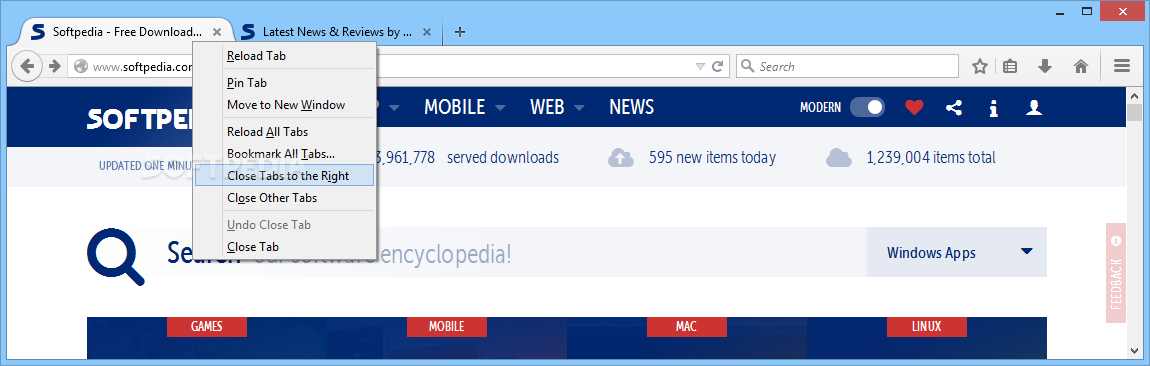The height and width of the screenshot is (366, 1150).
Task: Click the GAMES category label
Action: pos(207,326)
